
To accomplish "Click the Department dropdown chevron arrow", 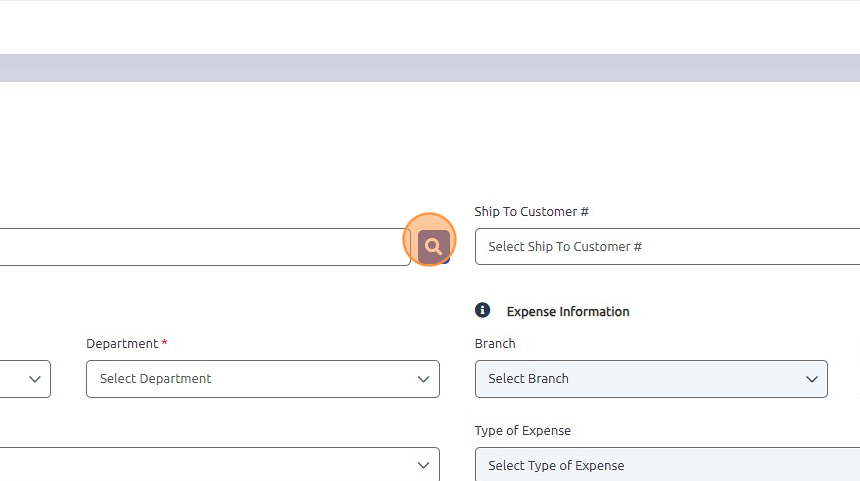I will pos(423,379).
